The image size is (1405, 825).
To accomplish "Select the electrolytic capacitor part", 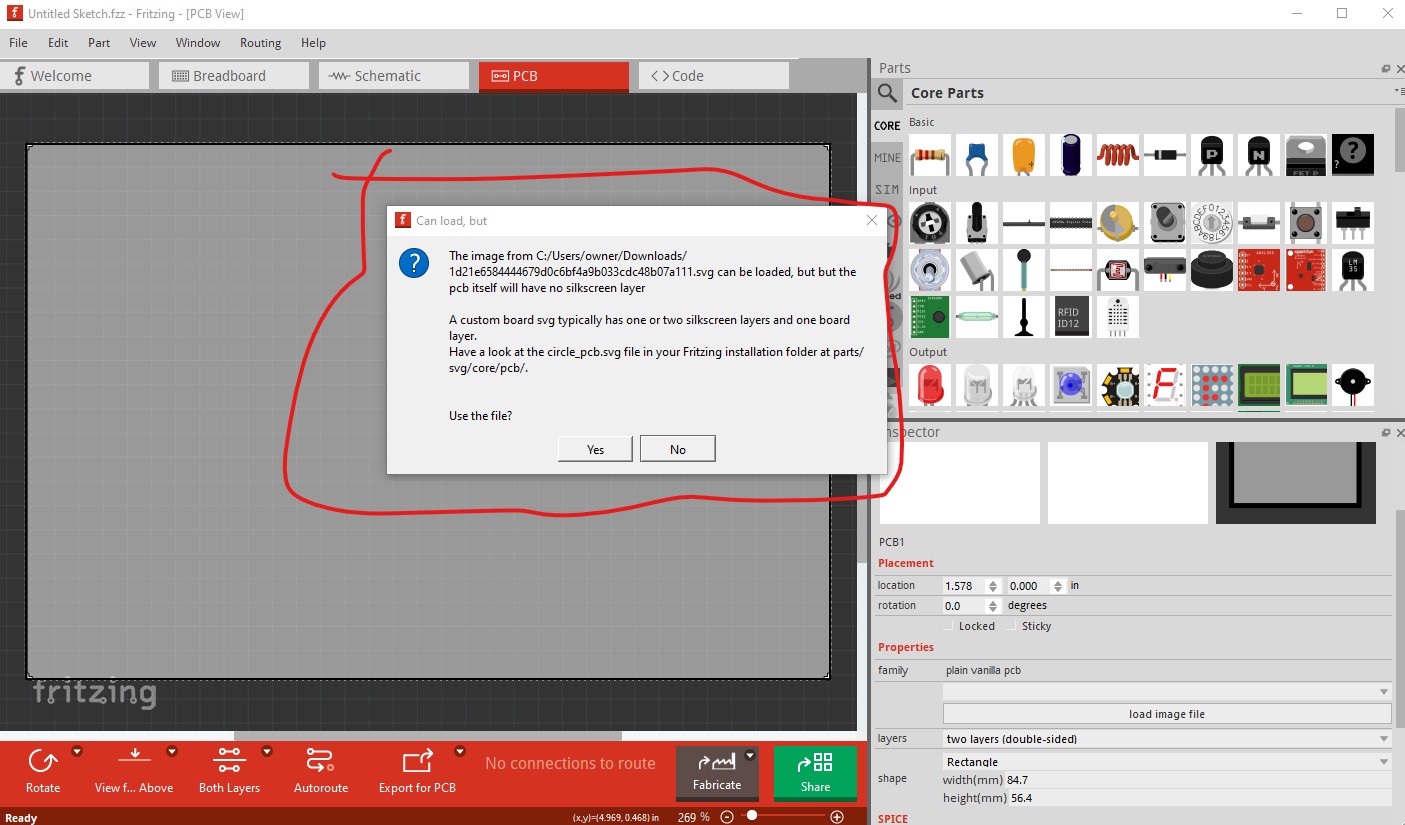I will point(1071,155).
